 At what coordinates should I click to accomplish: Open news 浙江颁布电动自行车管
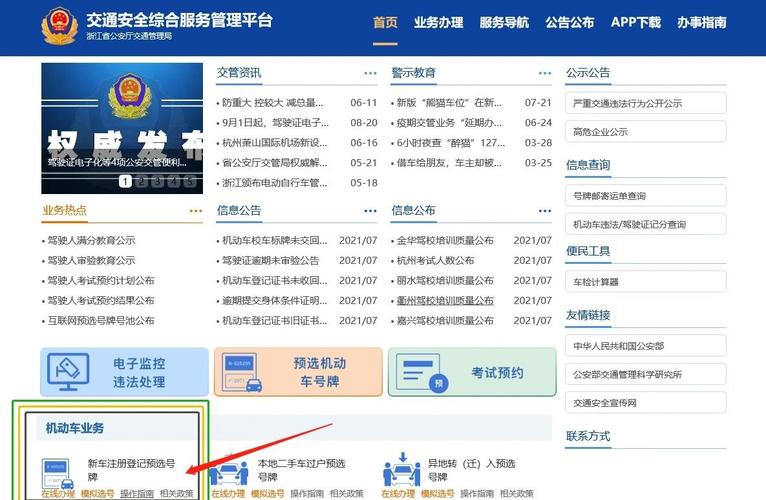[275, 183]
